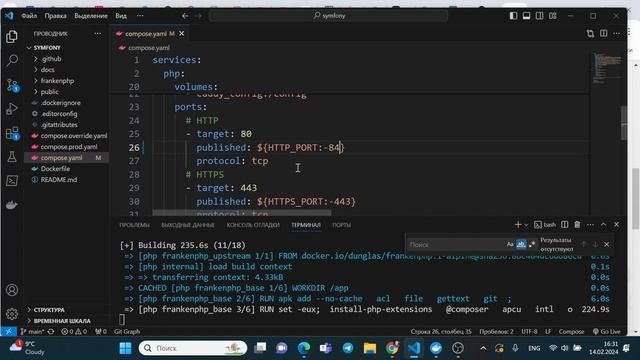
Task: Open the Search view in activity bar
Action: tap(12, 60)
